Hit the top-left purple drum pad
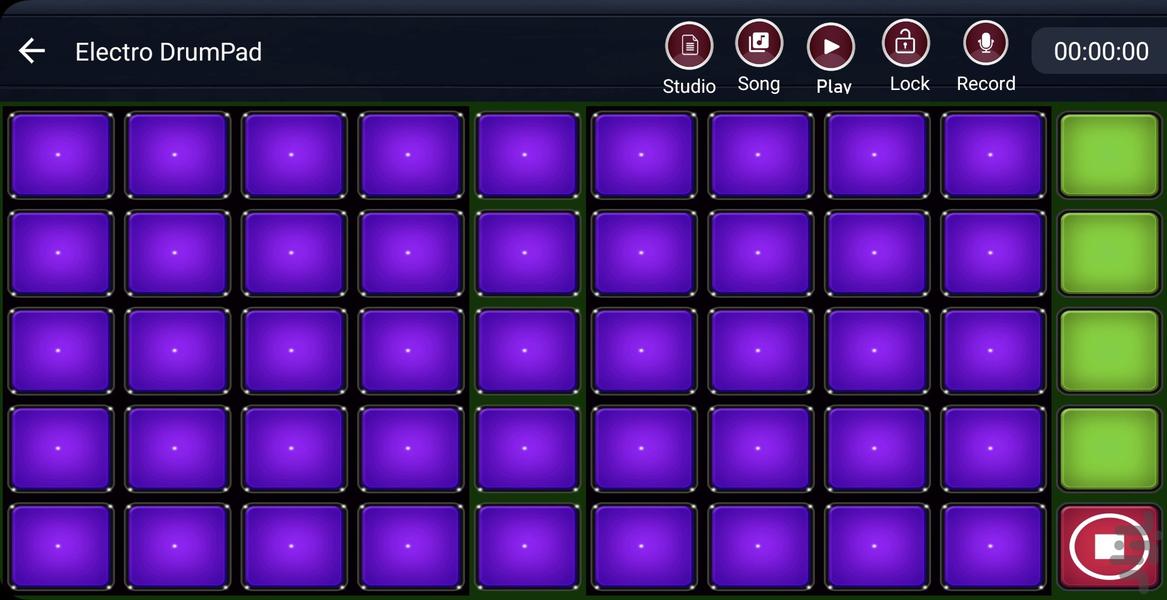 coord(60,155)
